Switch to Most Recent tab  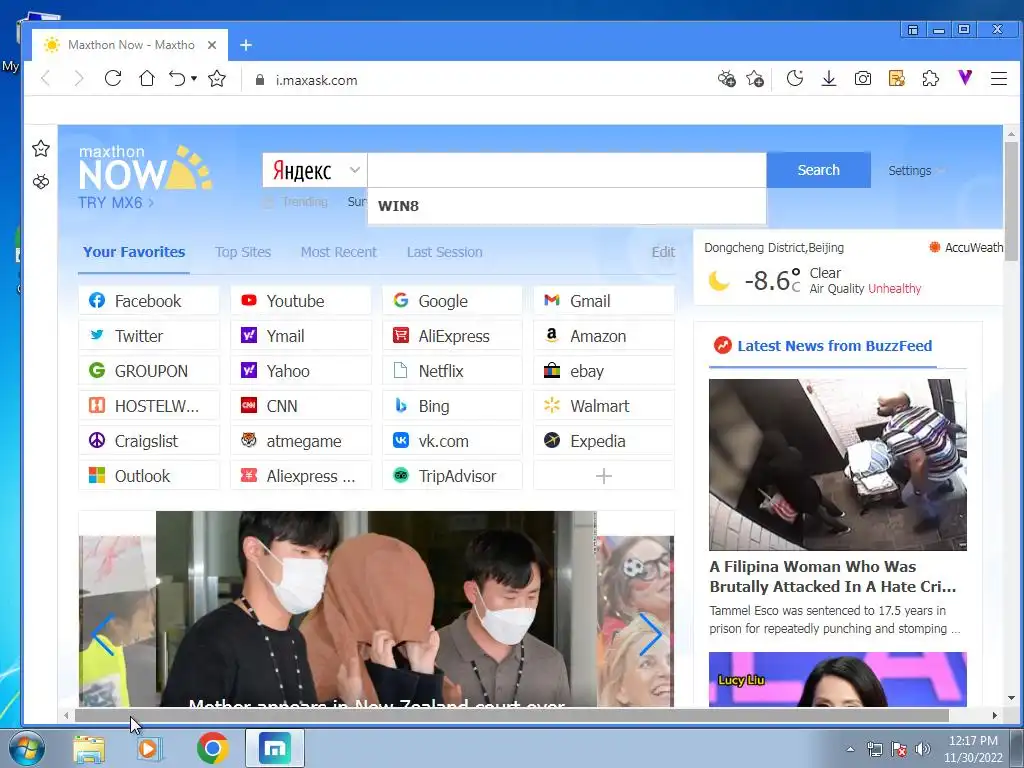pos(338,252)
